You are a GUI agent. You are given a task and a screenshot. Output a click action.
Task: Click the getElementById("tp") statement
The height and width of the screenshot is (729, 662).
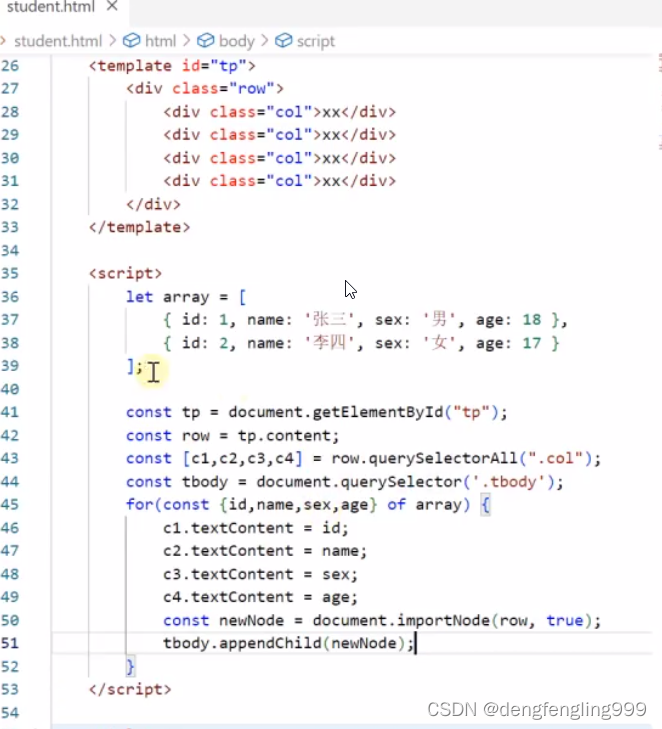(x=317, y=412)
